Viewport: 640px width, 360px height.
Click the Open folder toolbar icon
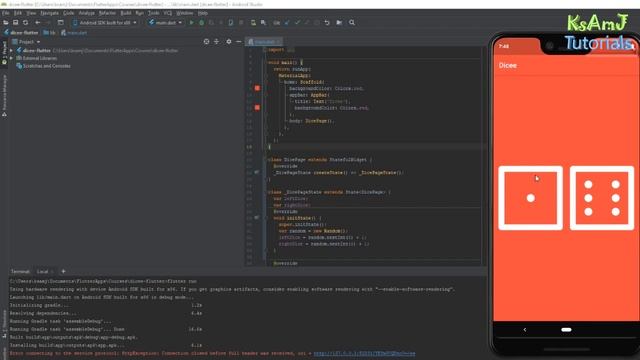click(6, 23)
